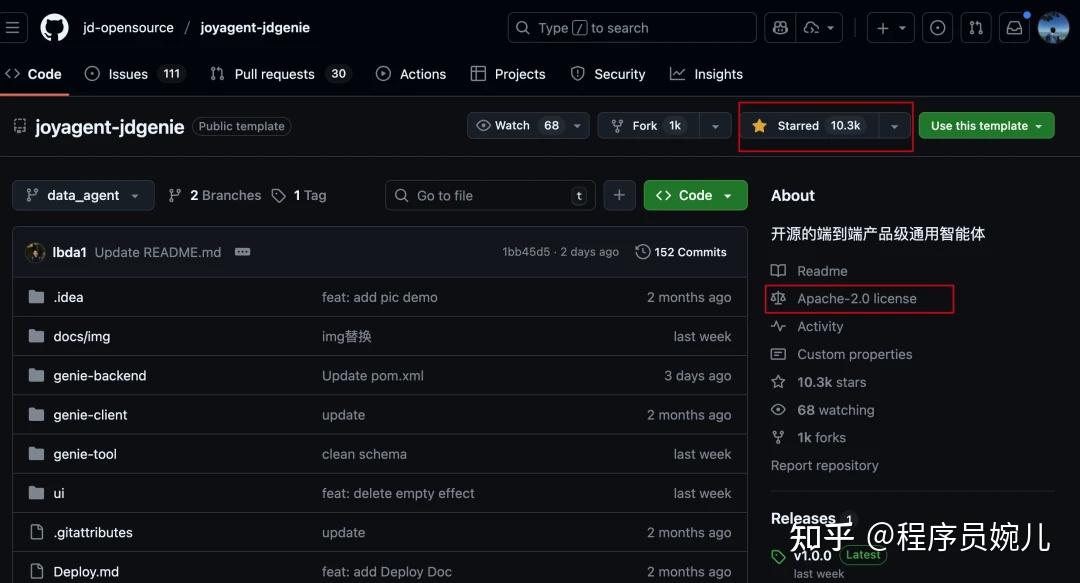1080x583 pixels.
Task: Switch to the Actions tab
Action: (x=411, y=74)
